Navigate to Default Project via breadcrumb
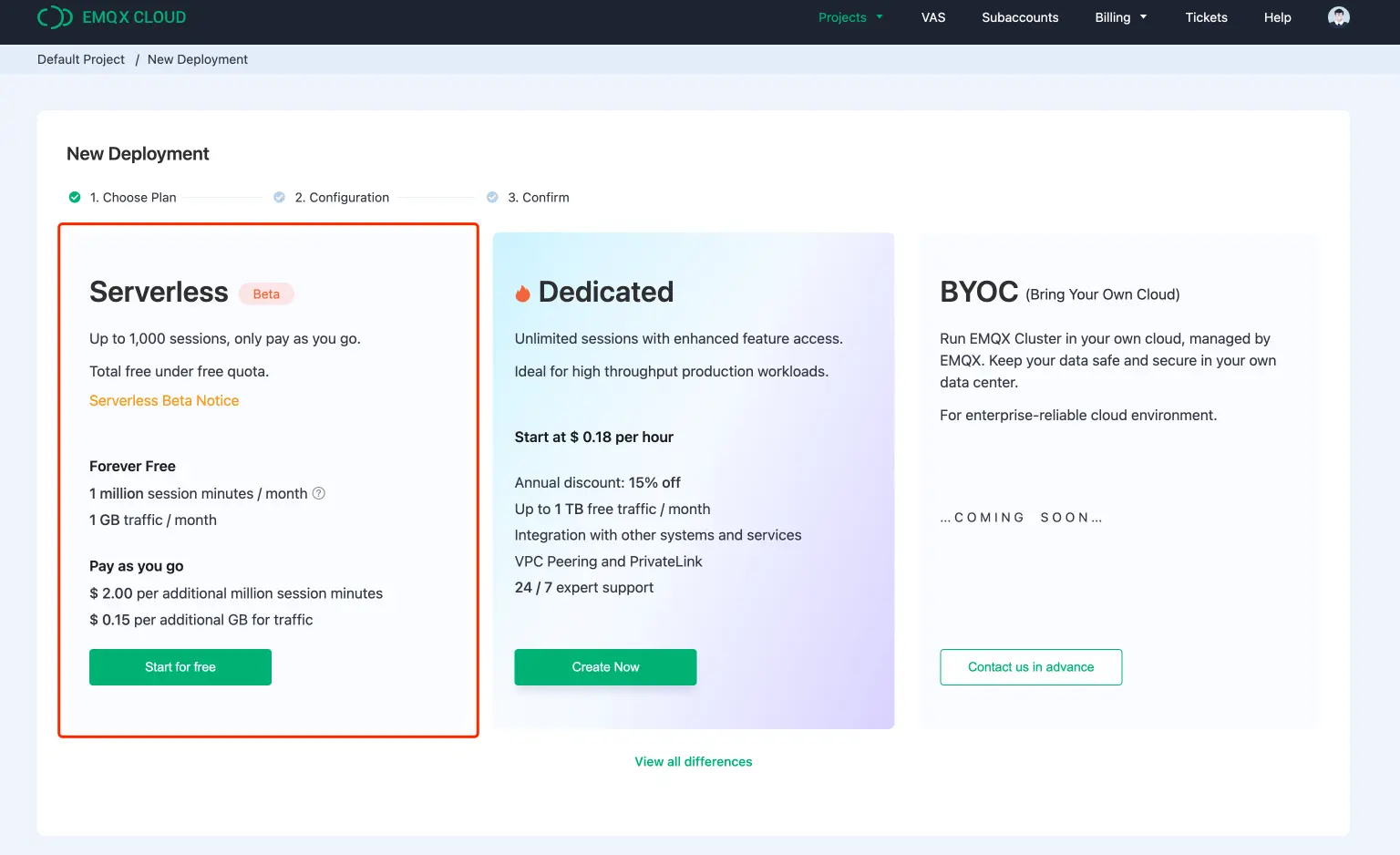 [x=80, y=58]
